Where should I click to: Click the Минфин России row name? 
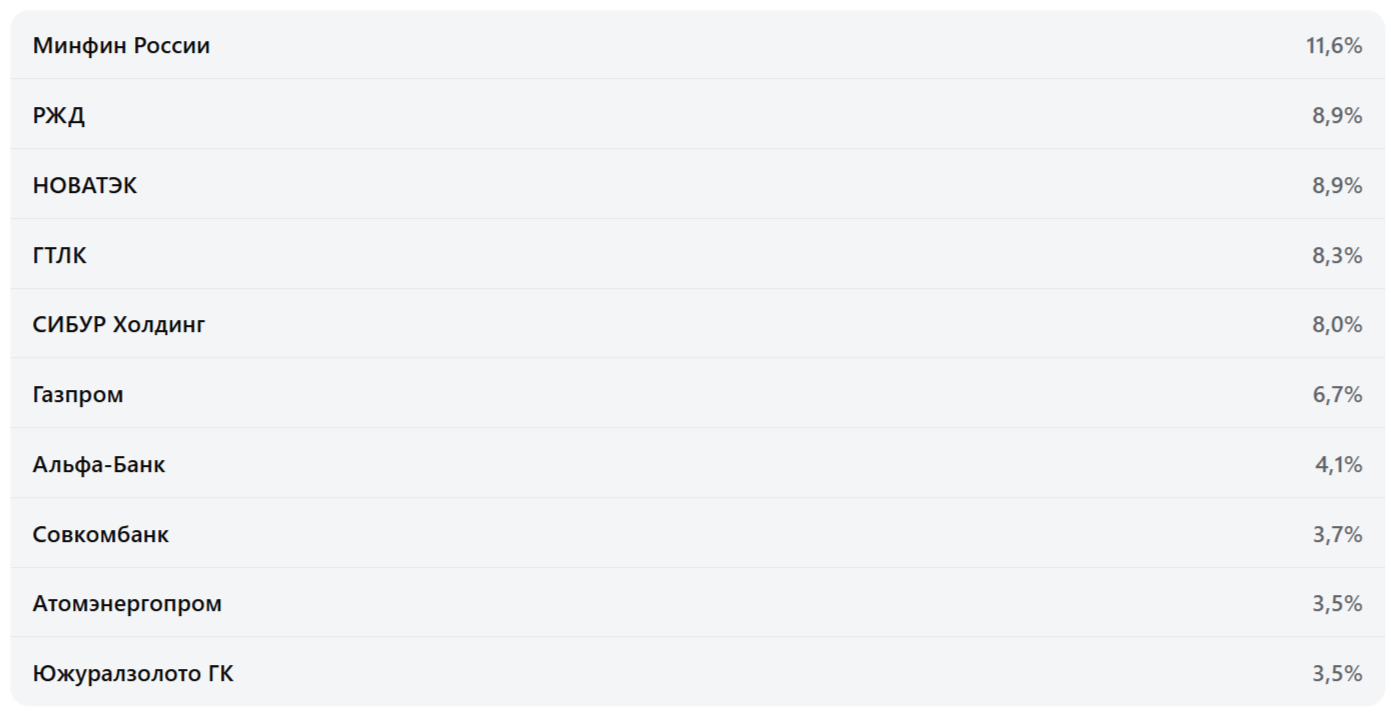click(121, 45)
